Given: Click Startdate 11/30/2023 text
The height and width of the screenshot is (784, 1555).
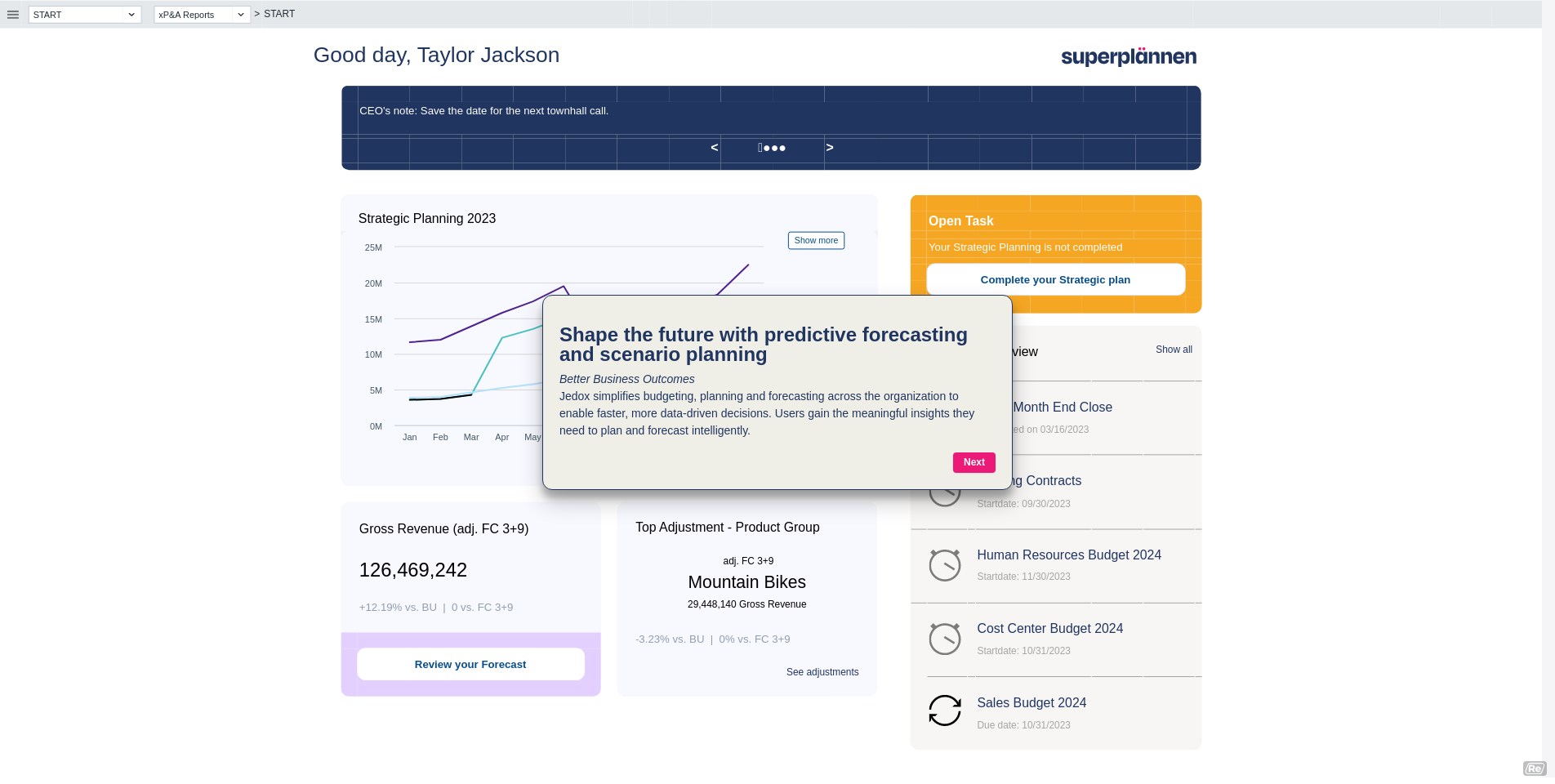Looking at the screenshot, I should coord(1023,577).
